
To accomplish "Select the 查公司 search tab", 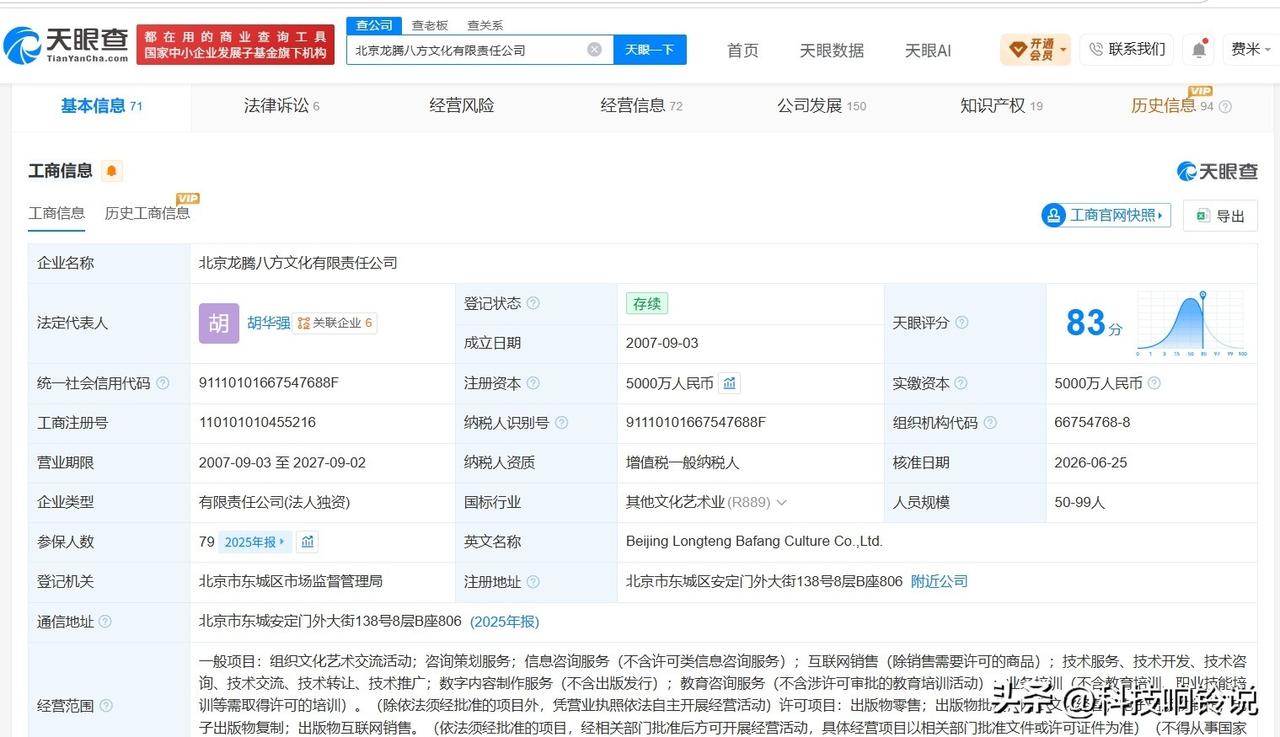I will coord(375,25).
